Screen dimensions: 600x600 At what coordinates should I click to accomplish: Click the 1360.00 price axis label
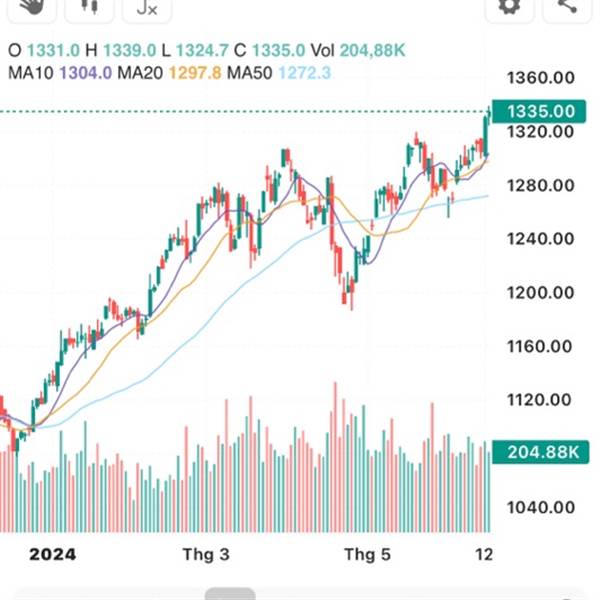541,78
